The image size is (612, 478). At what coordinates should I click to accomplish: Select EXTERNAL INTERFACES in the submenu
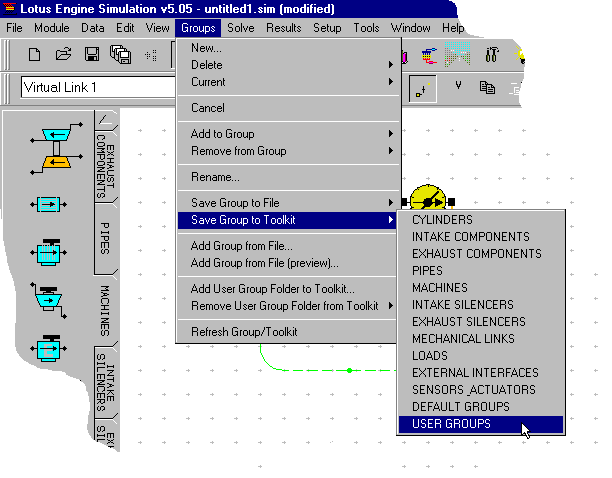point(481,373)
